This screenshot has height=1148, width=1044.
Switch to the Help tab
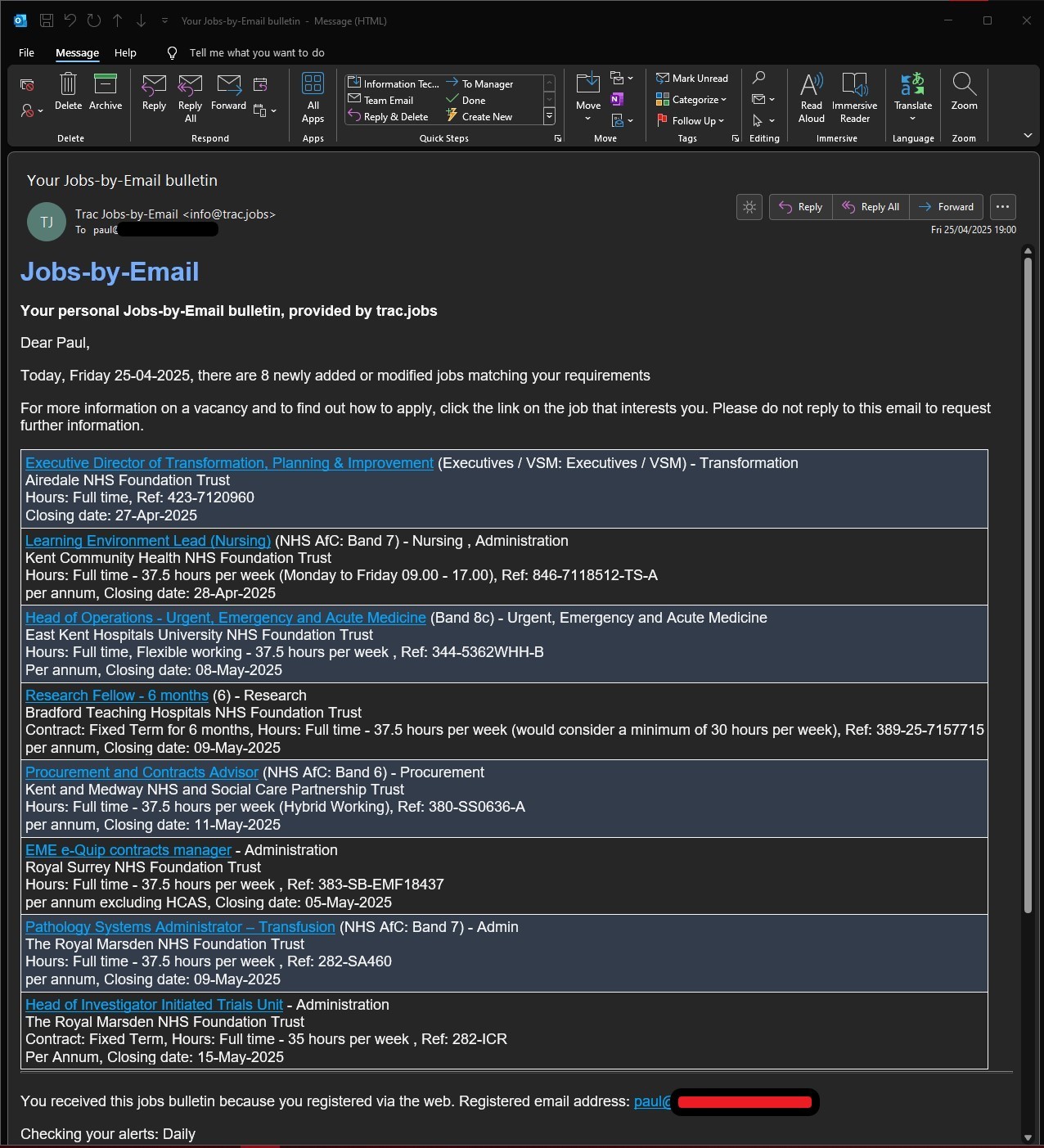(x=125, y=52)
